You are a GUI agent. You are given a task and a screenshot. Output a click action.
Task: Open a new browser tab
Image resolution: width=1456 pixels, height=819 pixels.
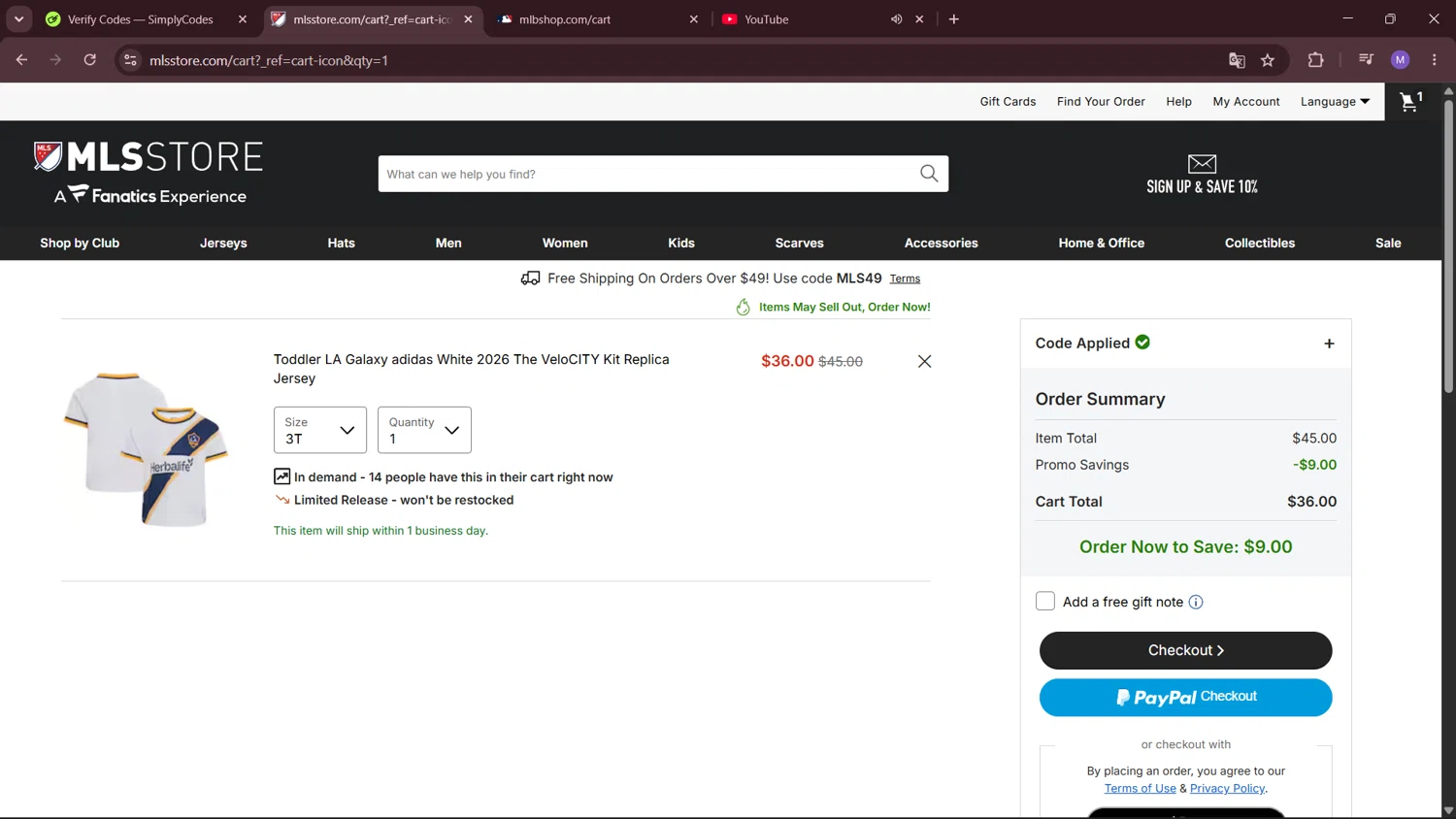tap(954, 19)
